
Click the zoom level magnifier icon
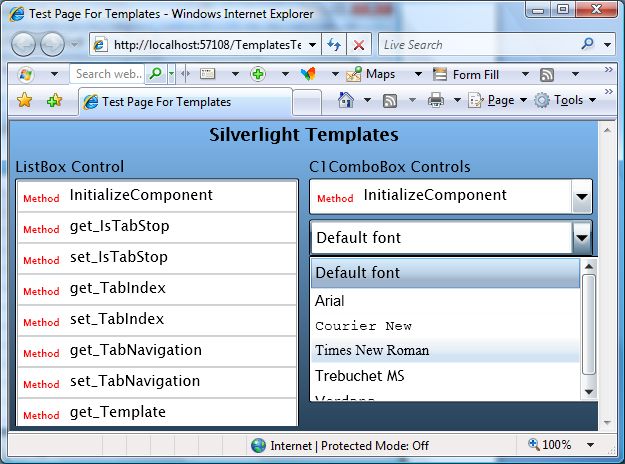point(534,444)
